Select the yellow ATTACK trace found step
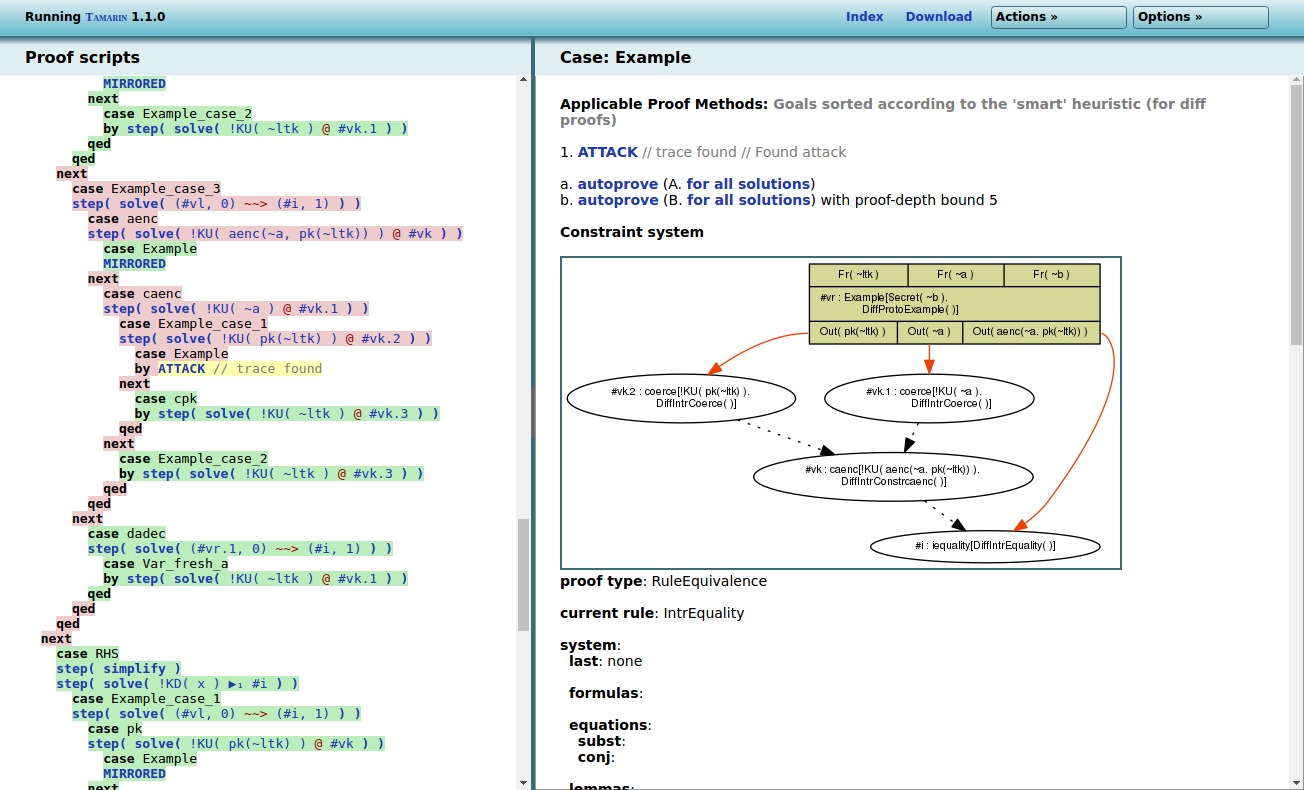The width and height of the screenshot is (1304, 790). click(238, 369)
